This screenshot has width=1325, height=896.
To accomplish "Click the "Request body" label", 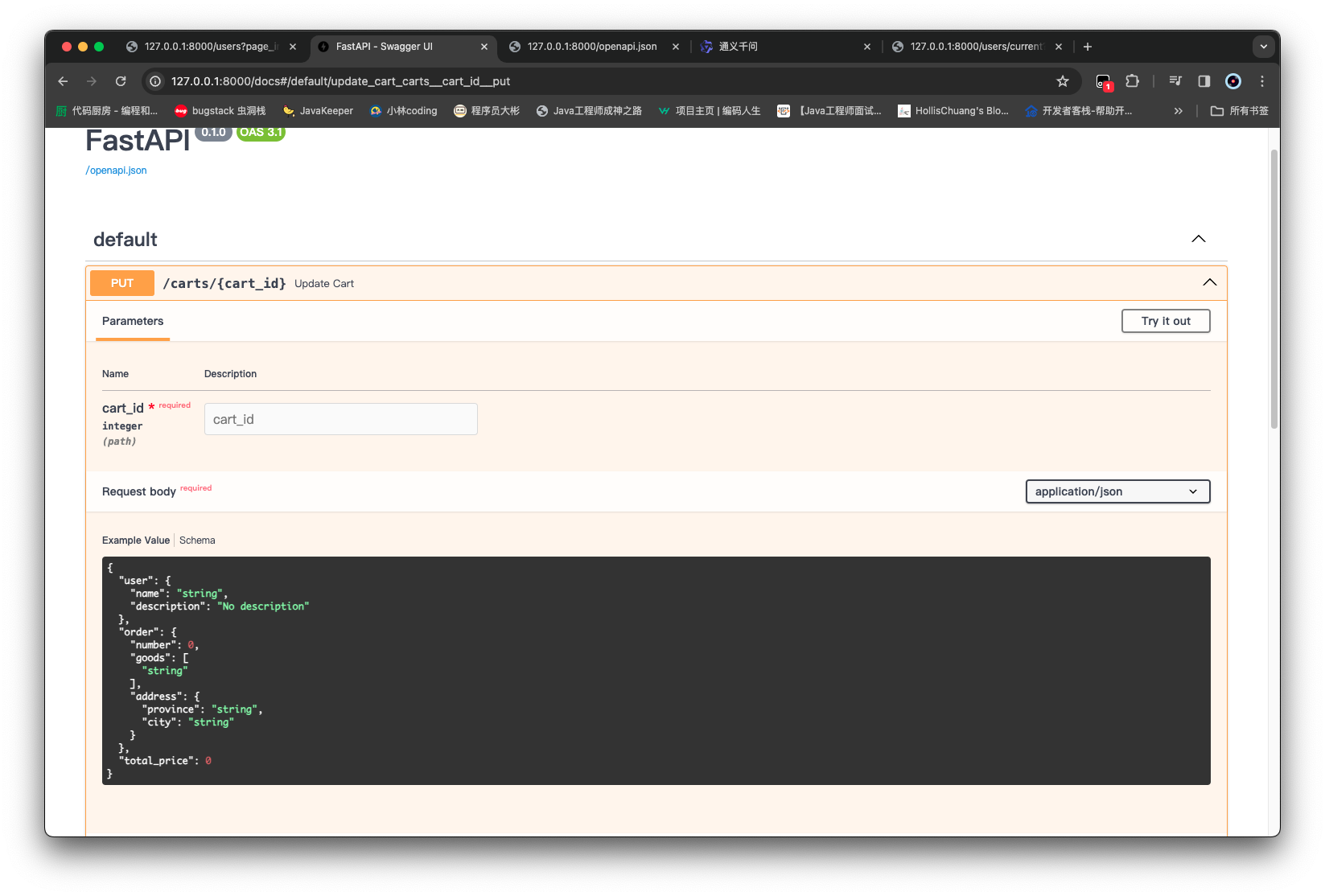I will 139,491.
